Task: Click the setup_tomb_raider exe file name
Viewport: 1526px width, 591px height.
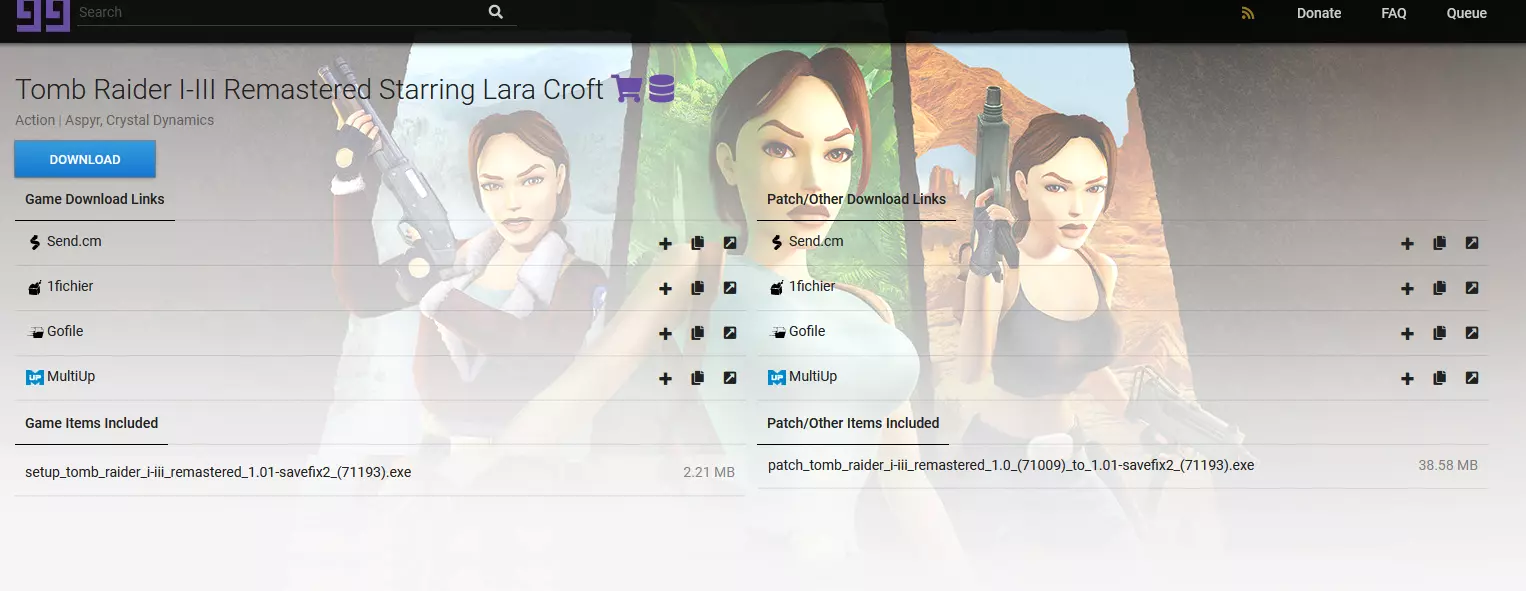Action: coord(218,472)
